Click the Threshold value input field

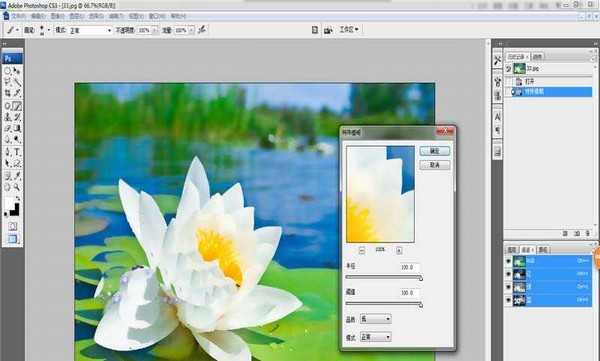coord(409,293)
